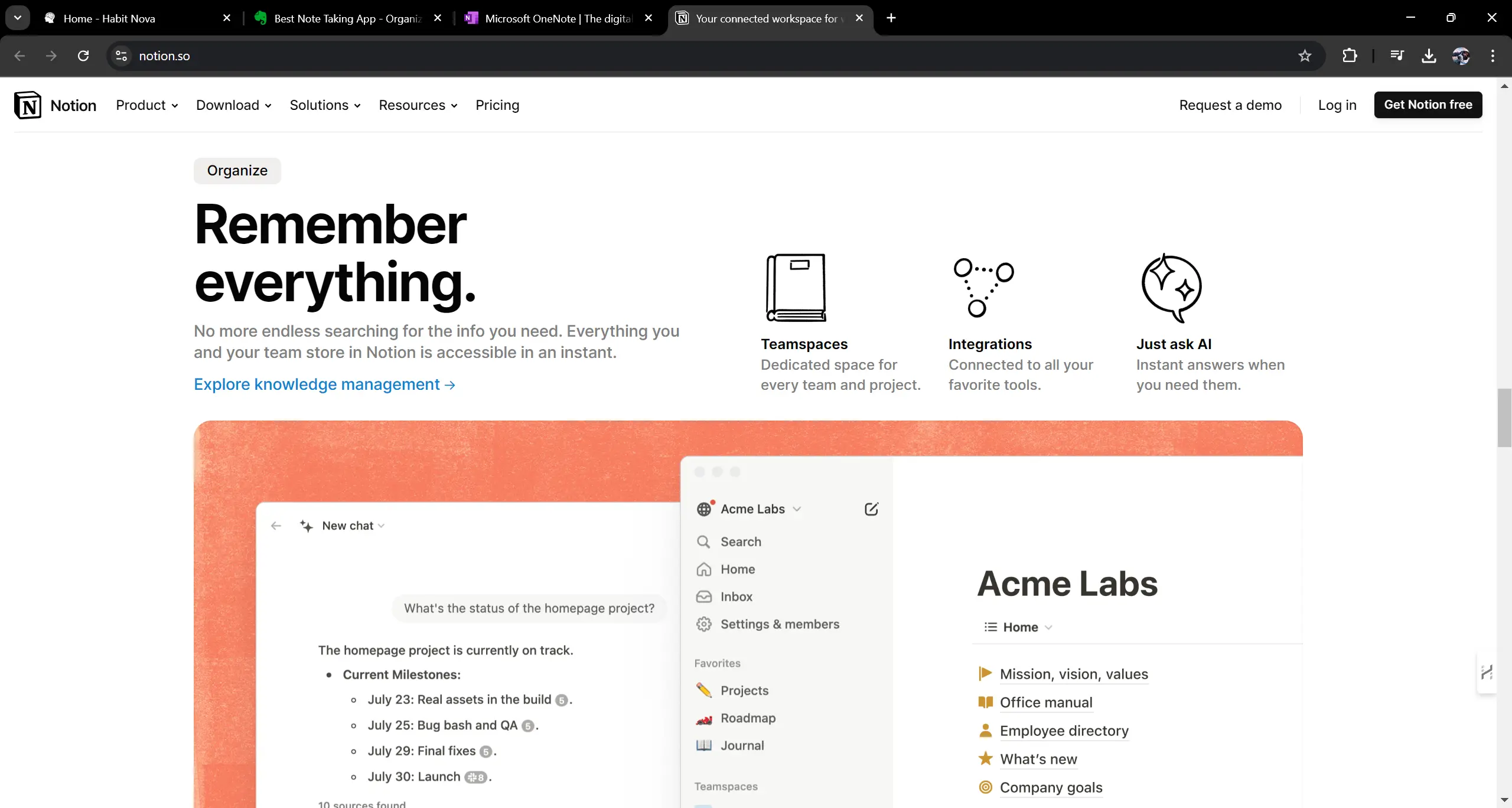Viewport: 1512px width, 808px height.
Task: Click the Inbox tray icon in sidebar
Action: pos(703,597)
